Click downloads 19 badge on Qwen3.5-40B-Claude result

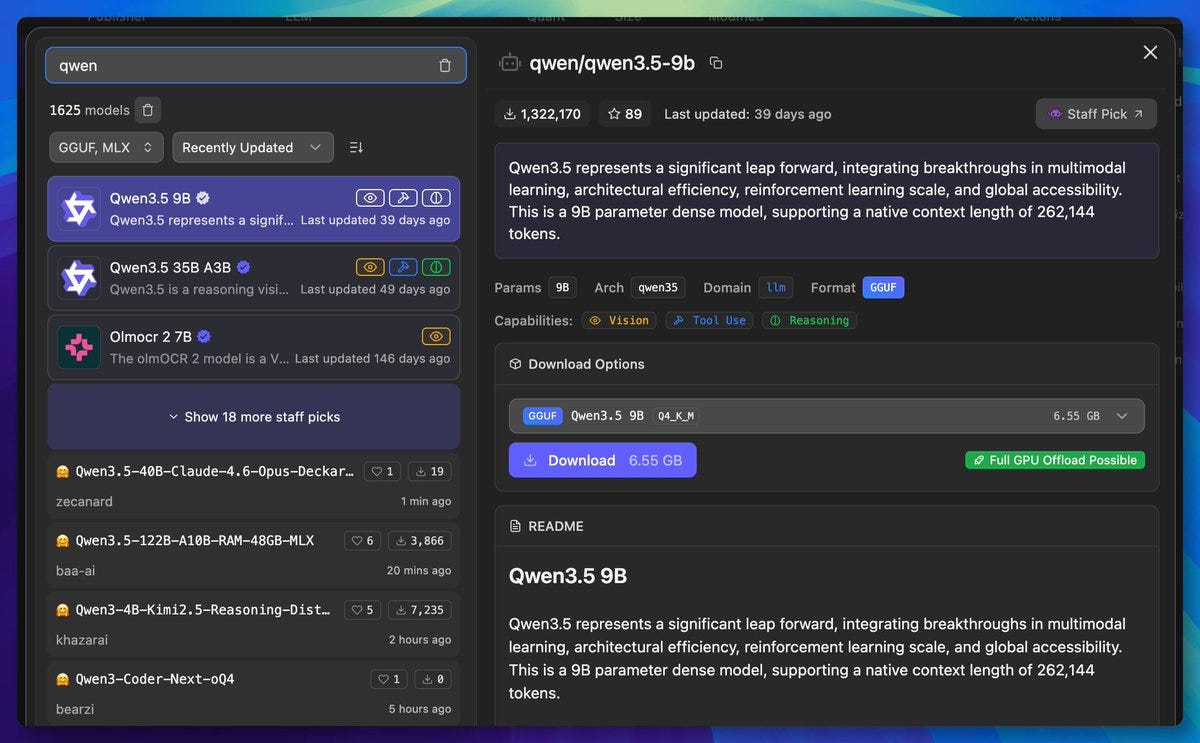[x=428, y=471]
